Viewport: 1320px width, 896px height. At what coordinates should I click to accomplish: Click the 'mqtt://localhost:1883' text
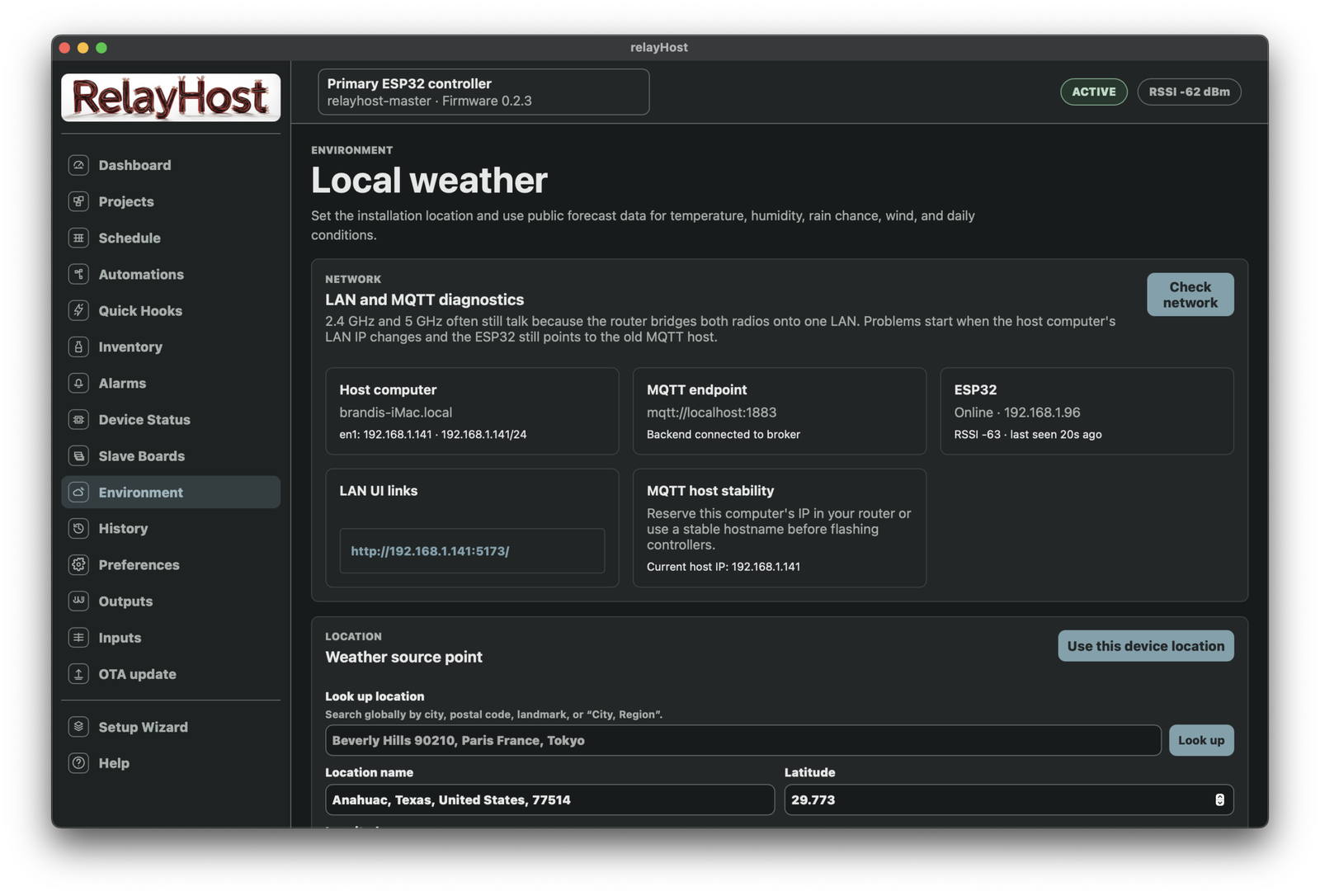[x=711, y=413]
